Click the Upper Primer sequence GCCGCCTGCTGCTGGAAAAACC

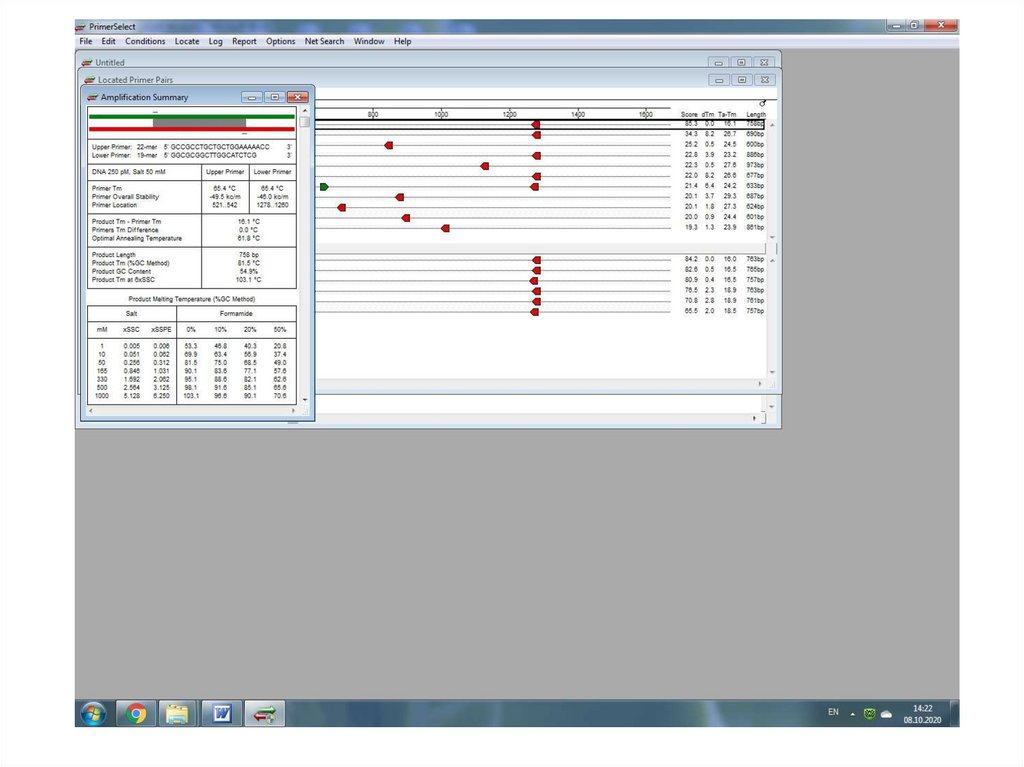tap(219, 147)
